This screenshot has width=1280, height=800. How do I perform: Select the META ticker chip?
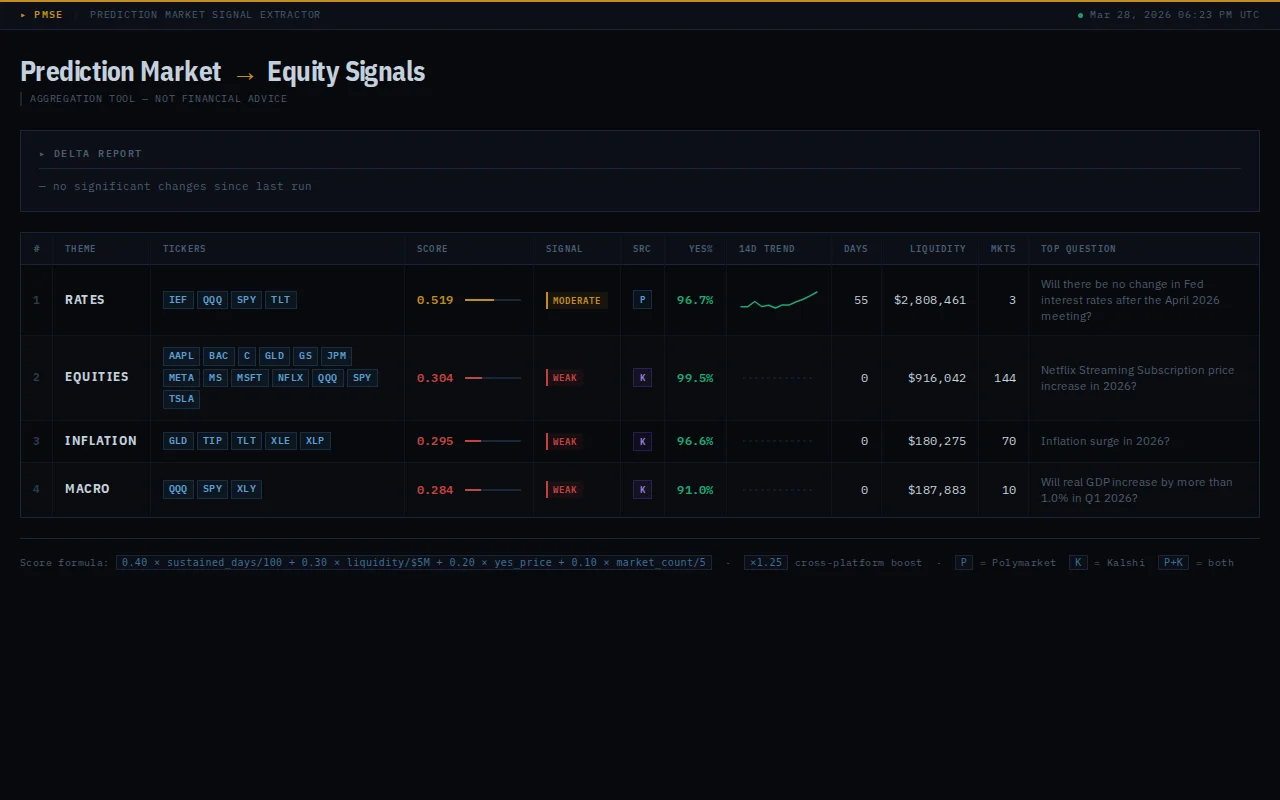tap(181, 378)
